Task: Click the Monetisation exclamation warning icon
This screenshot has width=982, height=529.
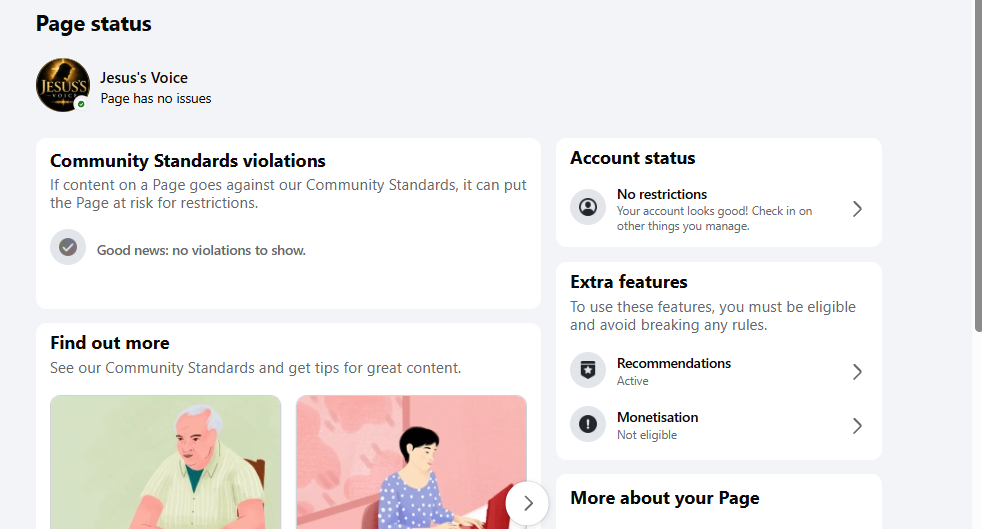Action: 587,424
